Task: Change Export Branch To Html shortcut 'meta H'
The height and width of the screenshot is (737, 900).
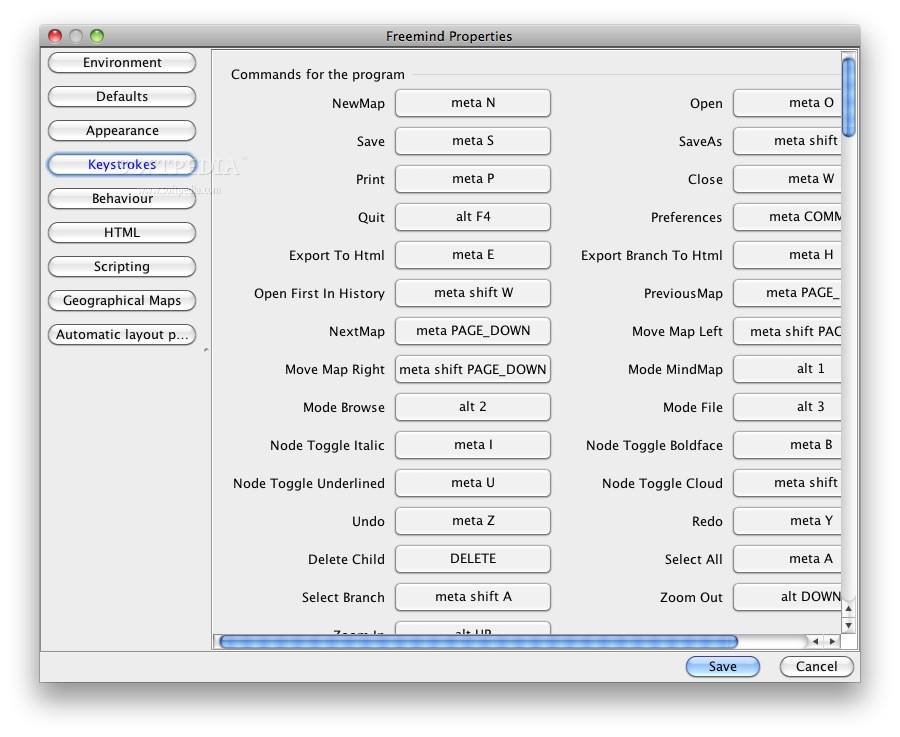Action: (788, 254)
